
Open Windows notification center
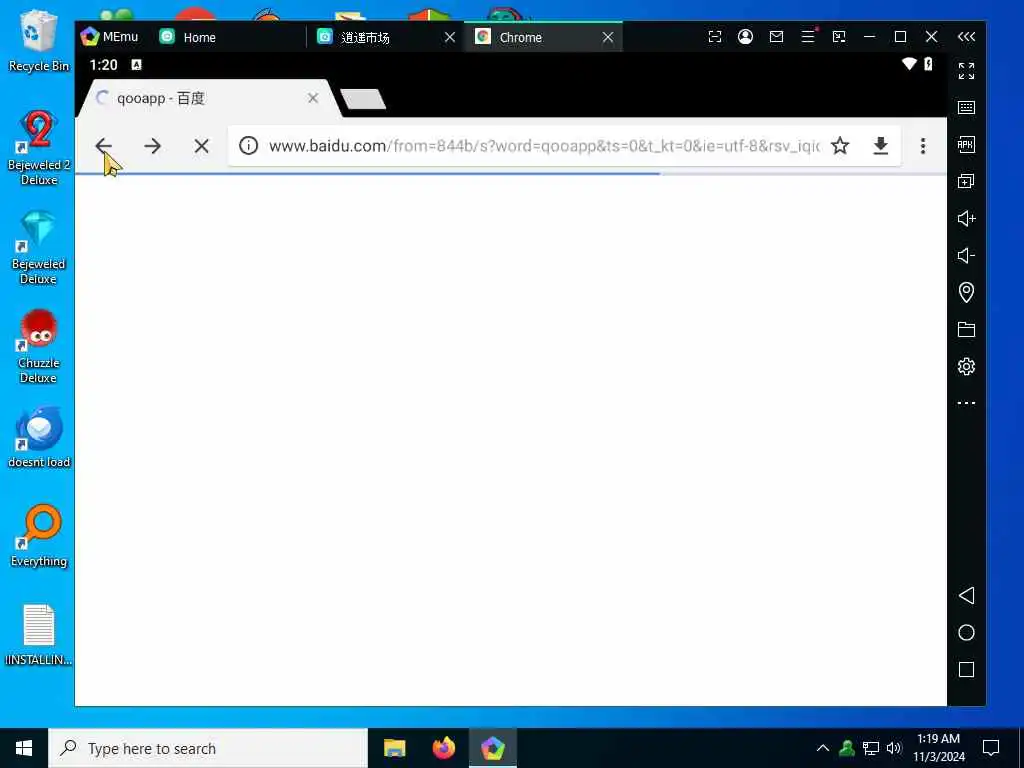pyautogui.click(x=991, y=748)
